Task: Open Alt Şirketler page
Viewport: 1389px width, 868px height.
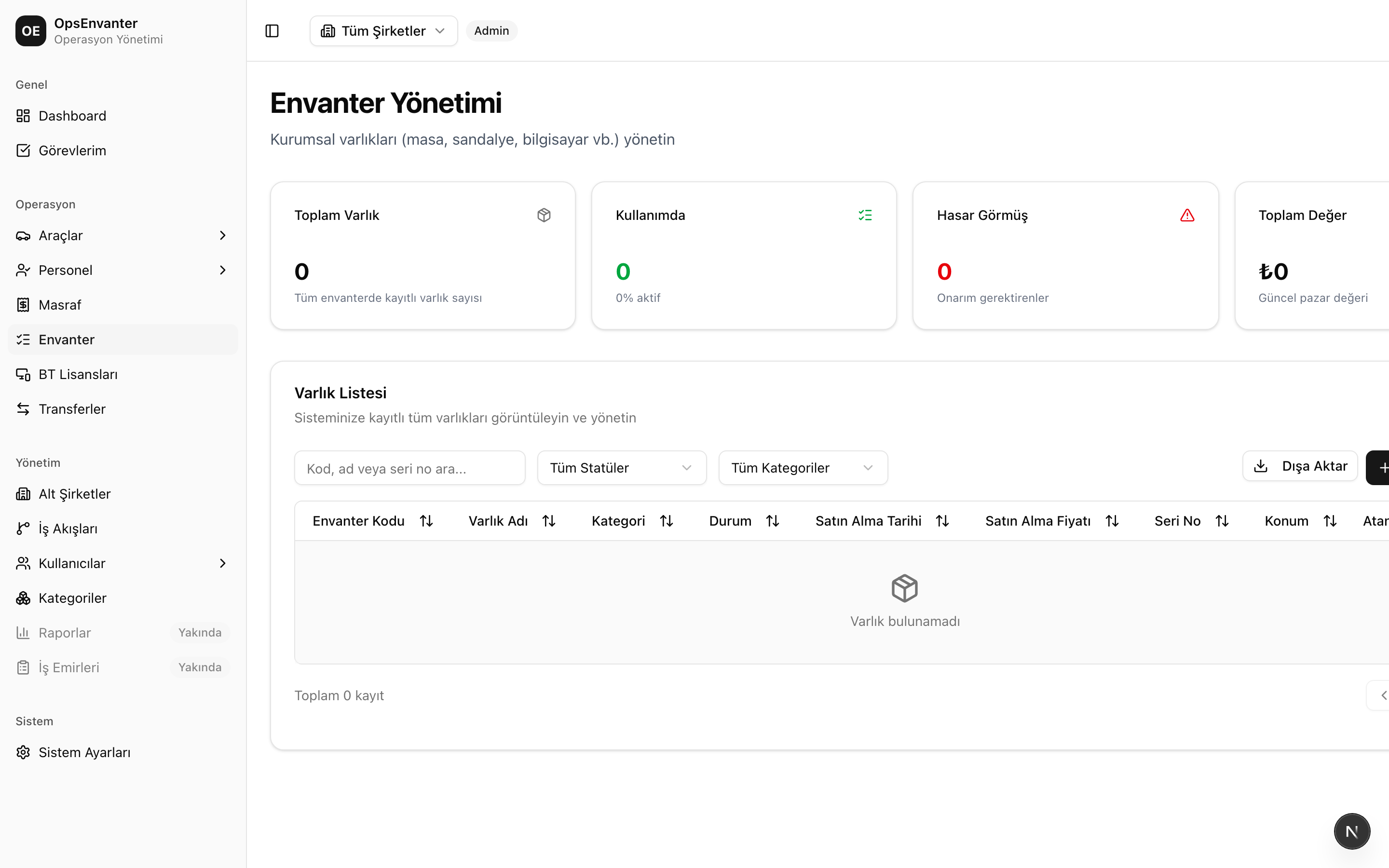Action: (x=123, y=494)
